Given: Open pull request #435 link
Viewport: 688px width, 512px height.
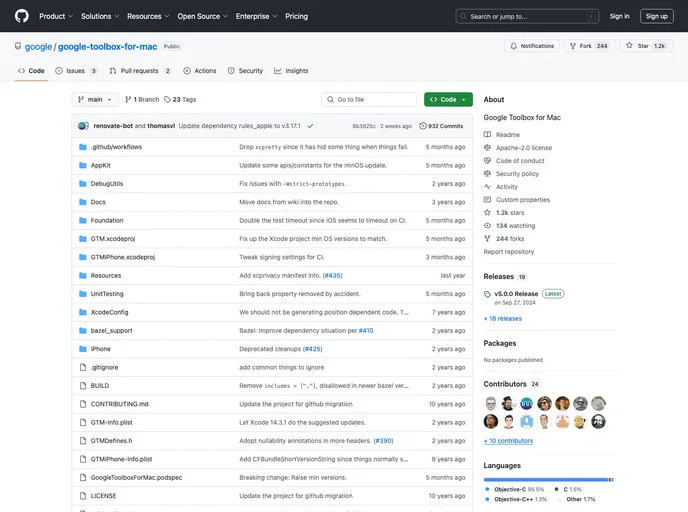Looking at the screenshot, I should (x=333, y=276).
